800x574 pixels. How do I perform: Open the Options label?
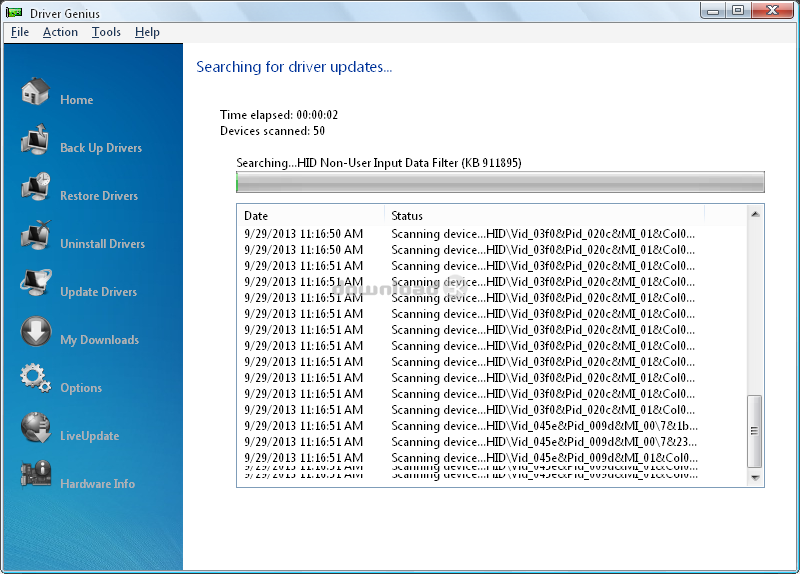(81, 388)
